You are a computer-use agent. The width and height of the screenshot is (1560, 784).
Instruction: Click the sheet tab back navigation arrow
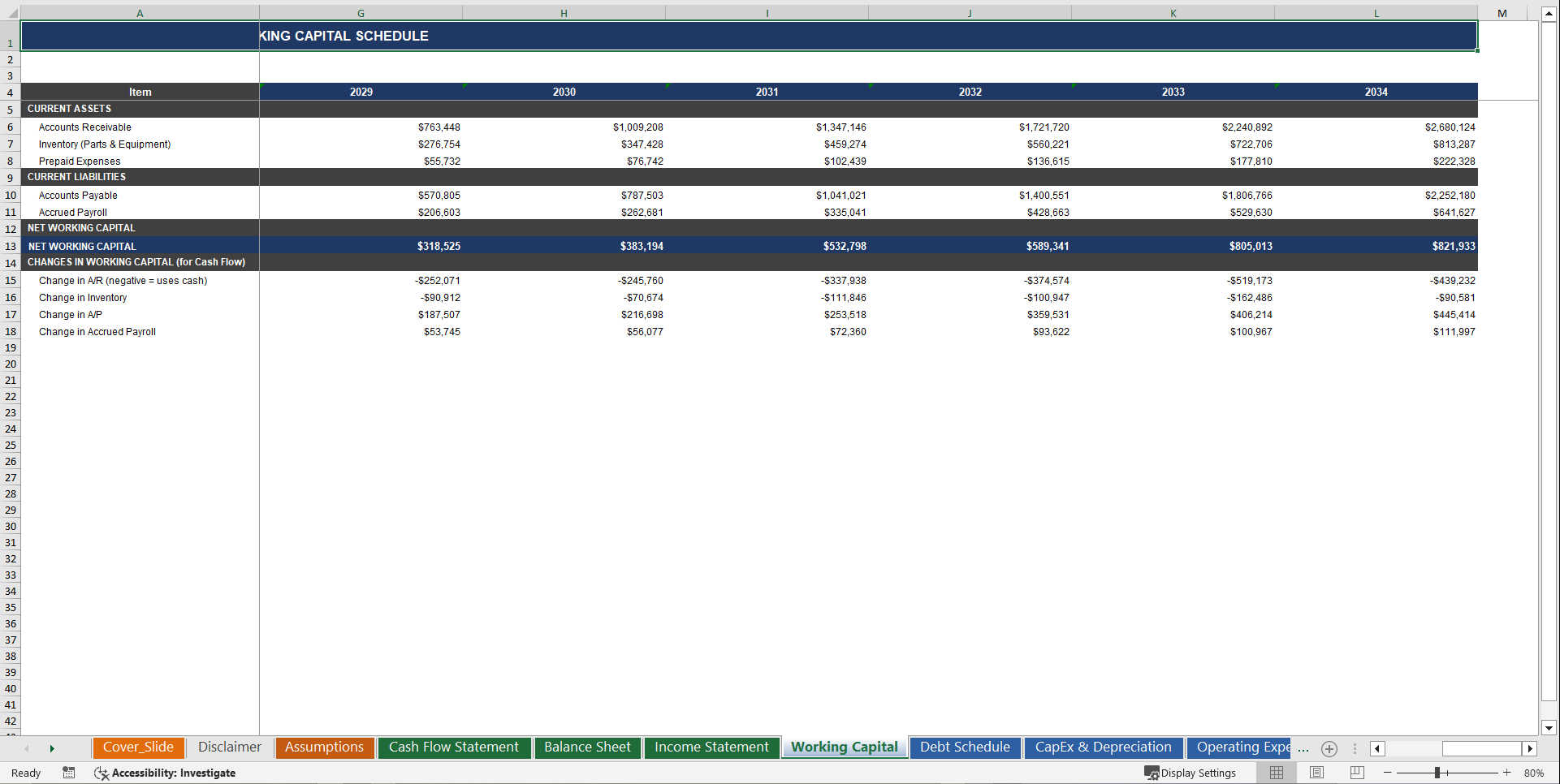click(x=28, y=748)
